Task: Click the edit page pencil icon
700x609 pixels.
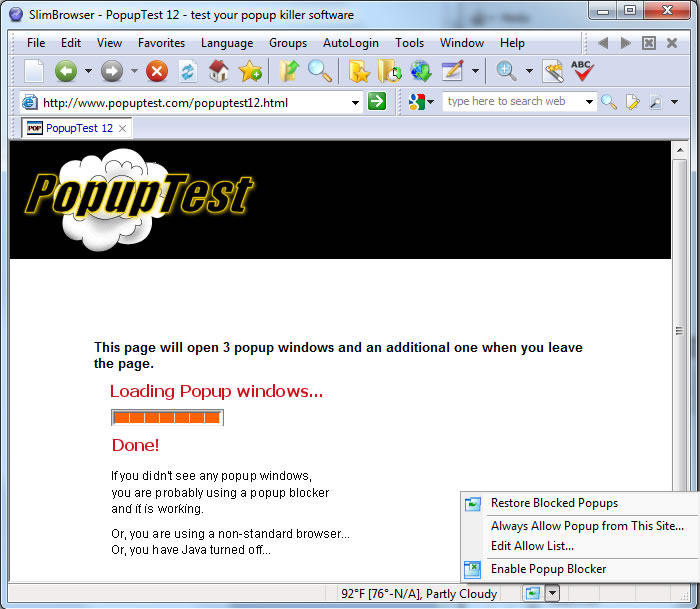Action: click(453, 71)
